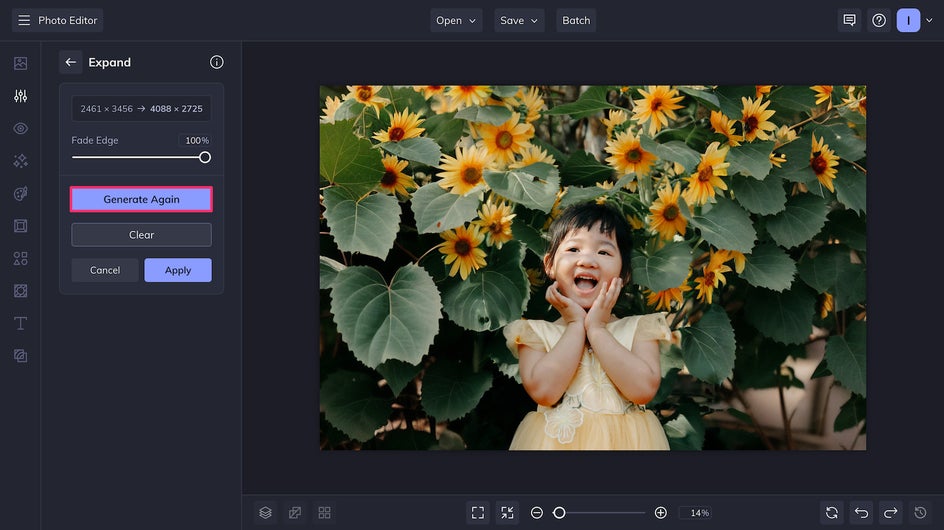
Task: Click the Fade Edge slider handle
Action: tap(205, 157)
